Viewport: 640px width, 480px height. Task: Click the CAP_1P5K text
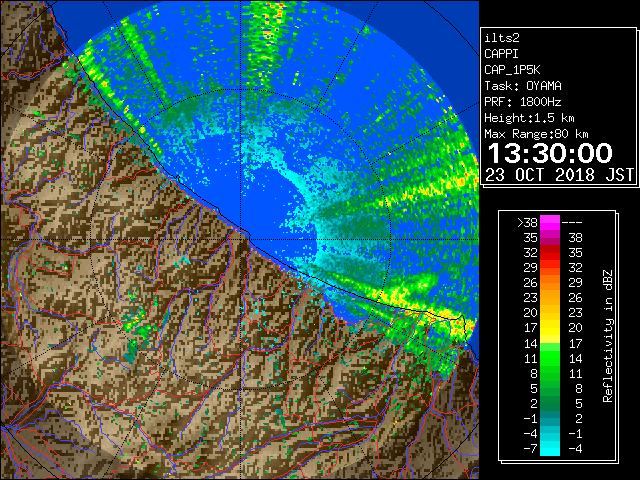pyautogui.click(x=512, y=70)
